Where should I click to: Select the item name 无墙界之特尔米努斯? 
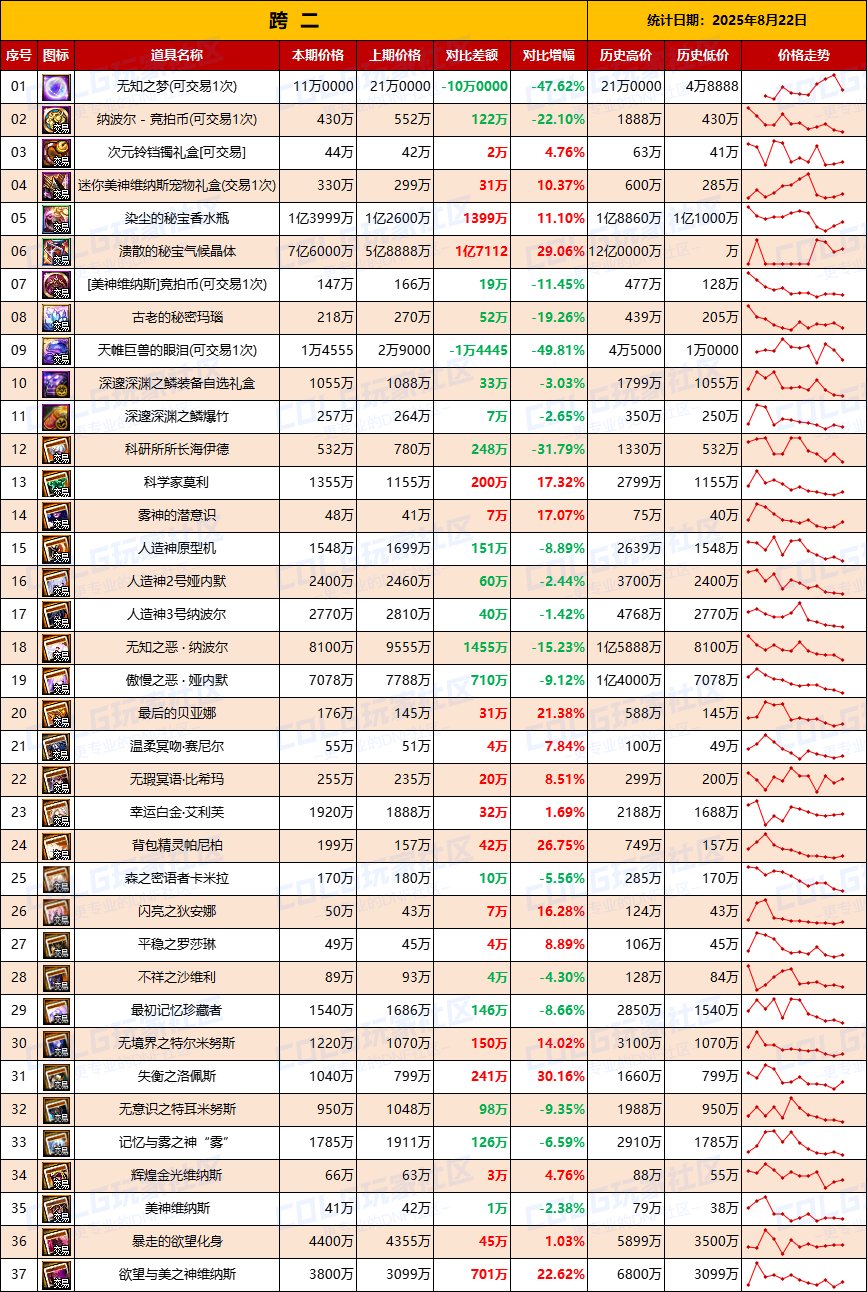click(177, 1044)
